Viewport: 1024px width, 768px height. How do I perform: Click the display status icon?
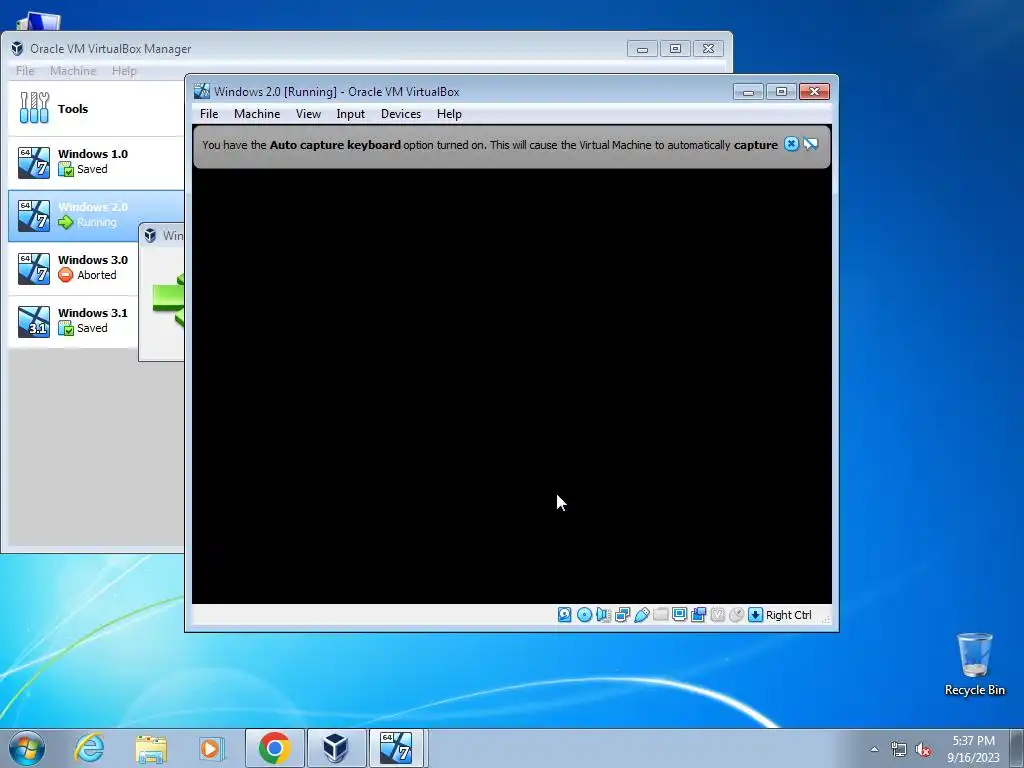point(679,615)
